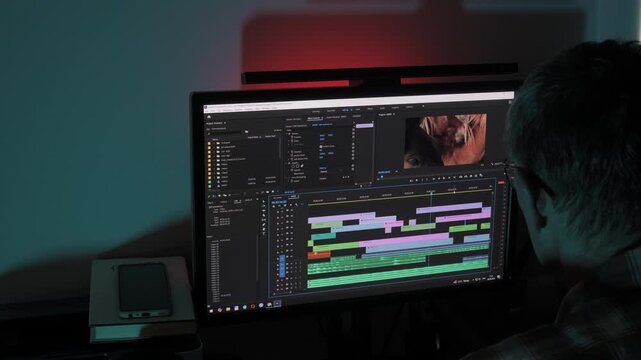Select the orange-red clip in the timeline
This screenshot has height=360, width=641.
319,255
